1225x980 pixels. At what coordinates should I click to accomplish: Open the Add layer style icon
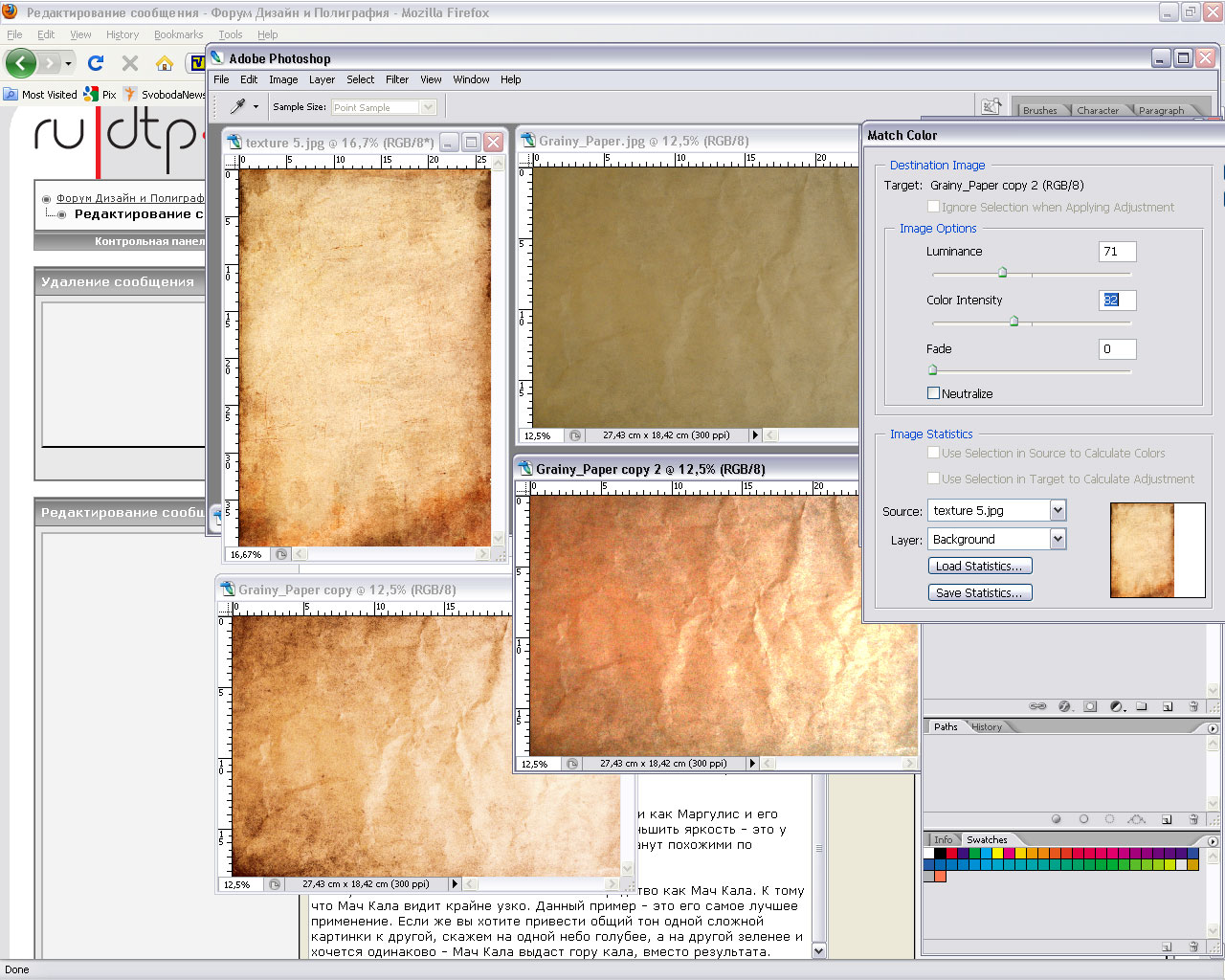pyautogui.click(x=1064, y=706)
